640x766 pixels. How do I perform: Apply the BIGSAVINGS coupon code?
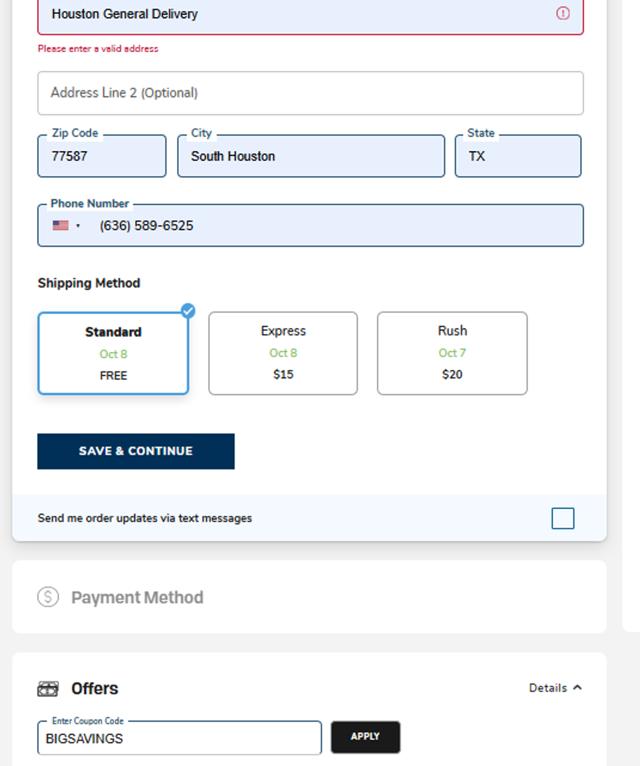(x=365, y=737)
